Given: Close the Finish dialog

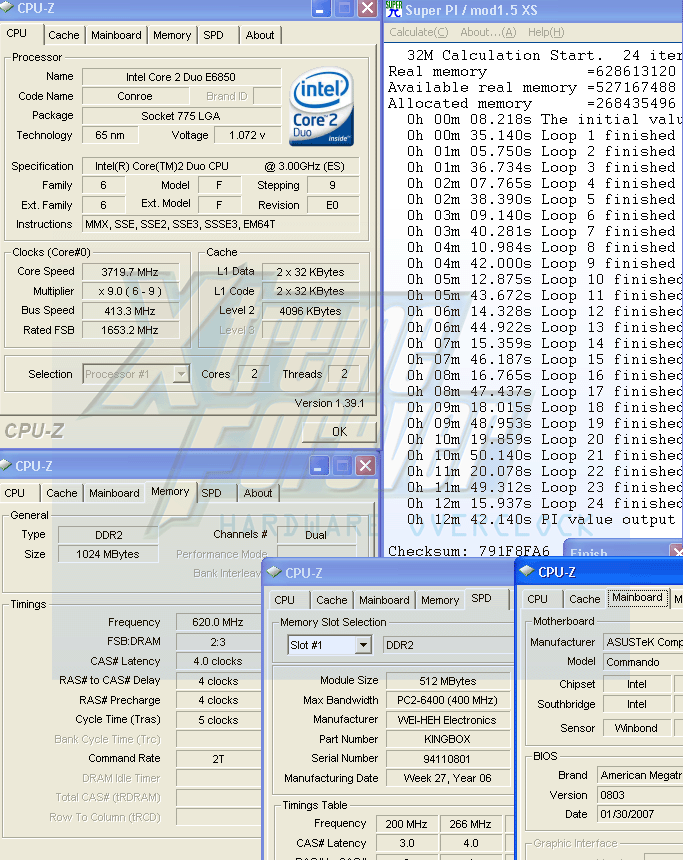Looking at the screenshot, I should [676, 552].
